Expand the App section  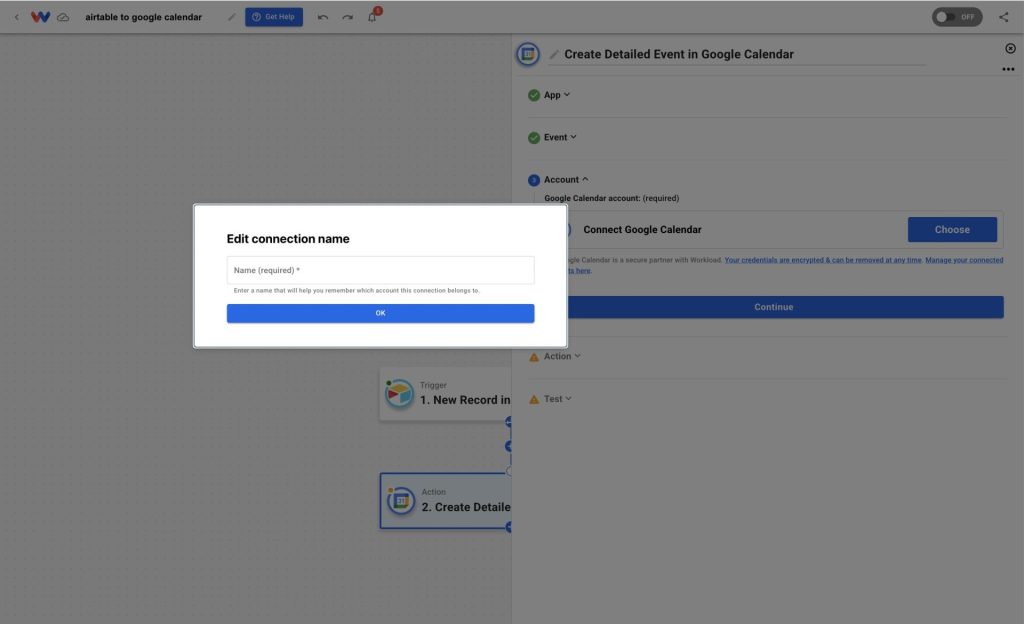pyautogui.click(x=557, y=95)
